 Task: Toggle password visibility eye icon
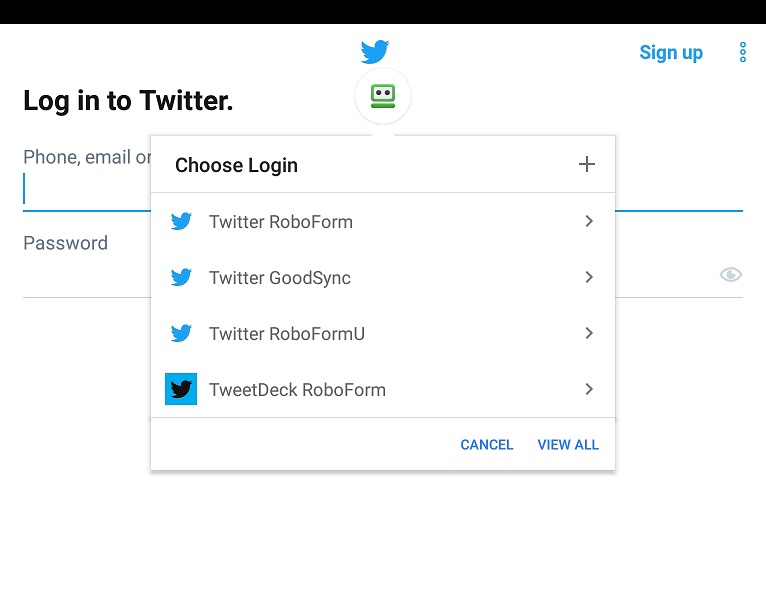click(x=731, y=275)
